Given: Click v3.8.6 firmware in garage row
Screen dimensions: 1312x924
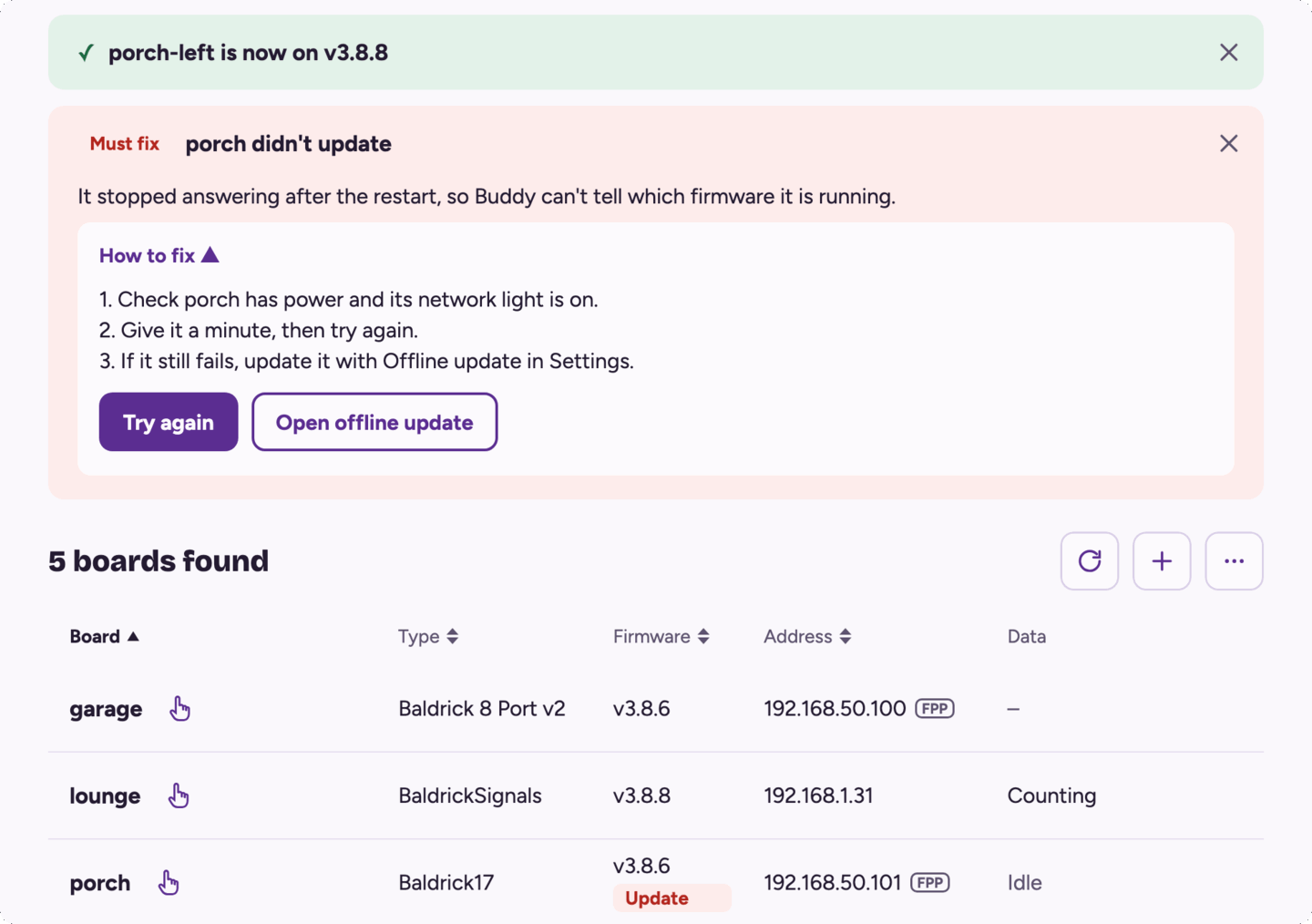Looking at the screenshot, I should coord(641,709).
